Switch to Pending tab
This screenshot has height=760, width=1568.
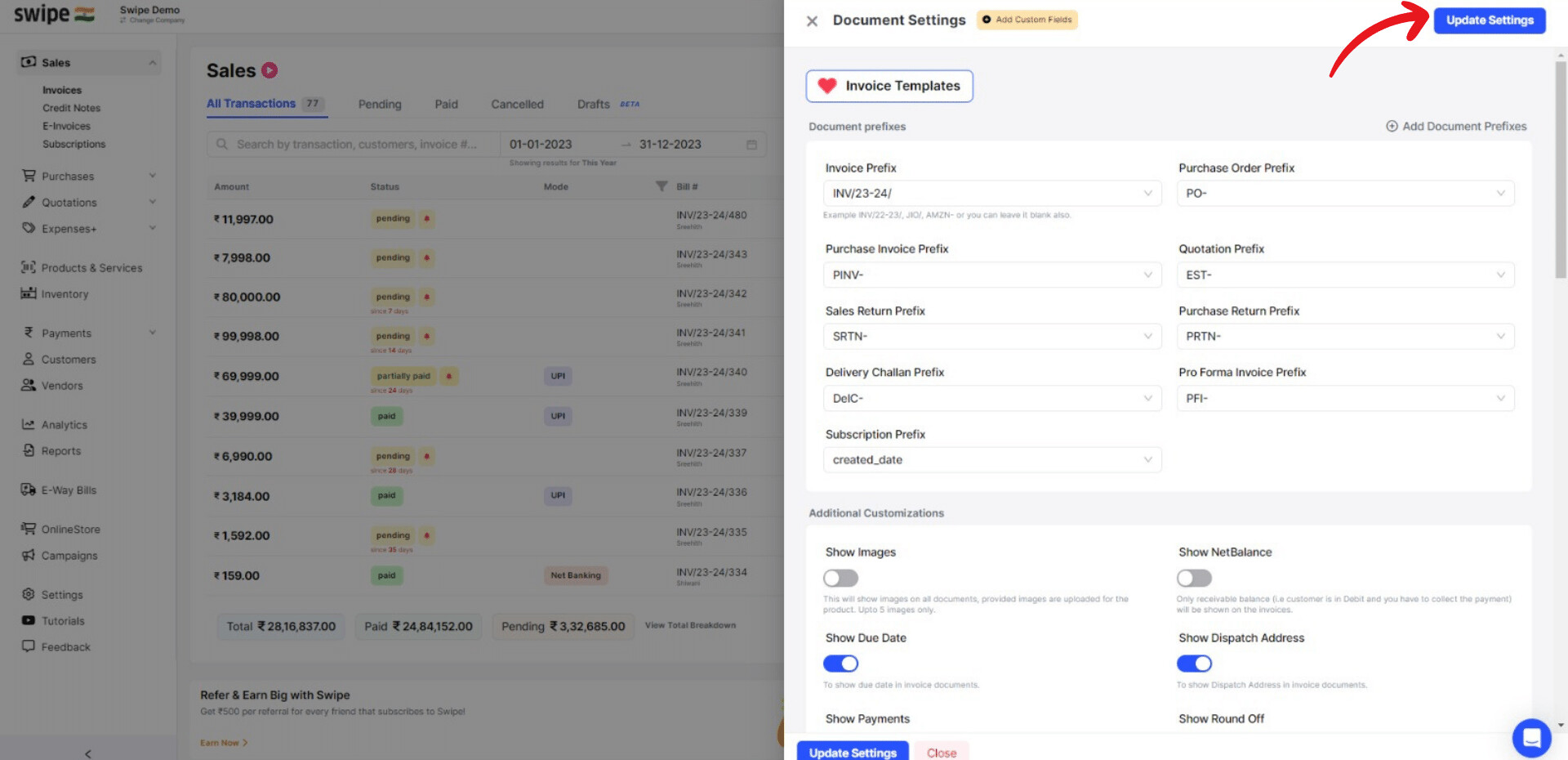[x=380, y=105]
